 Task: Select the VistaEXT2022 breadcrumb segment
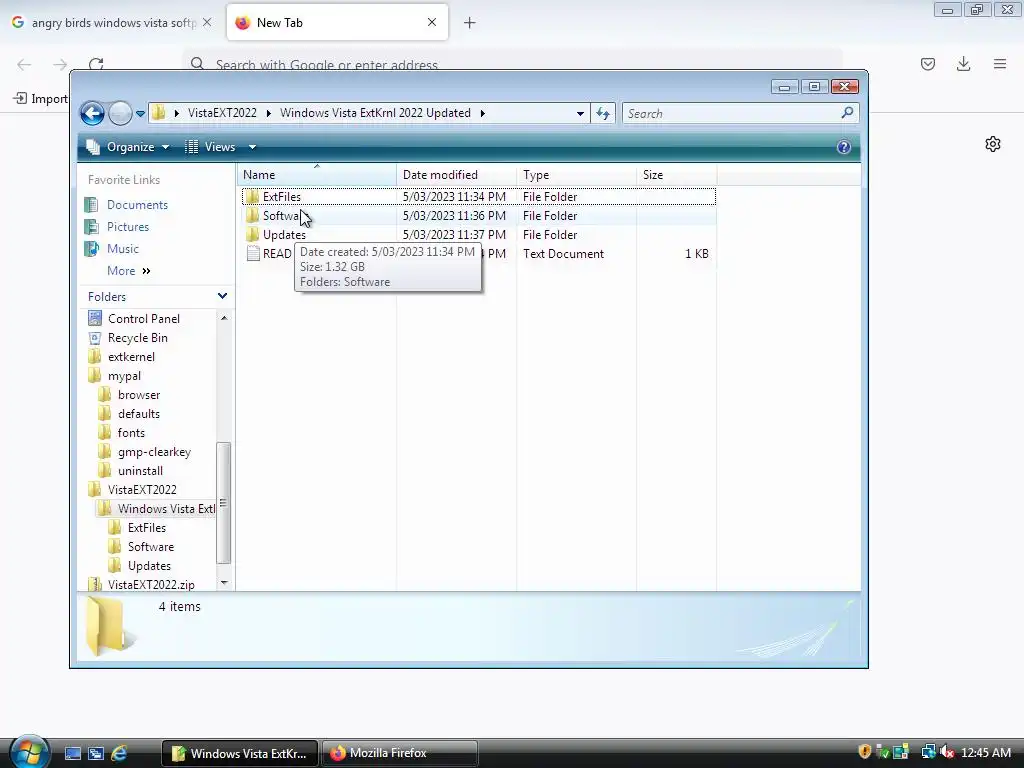point(222,113)
